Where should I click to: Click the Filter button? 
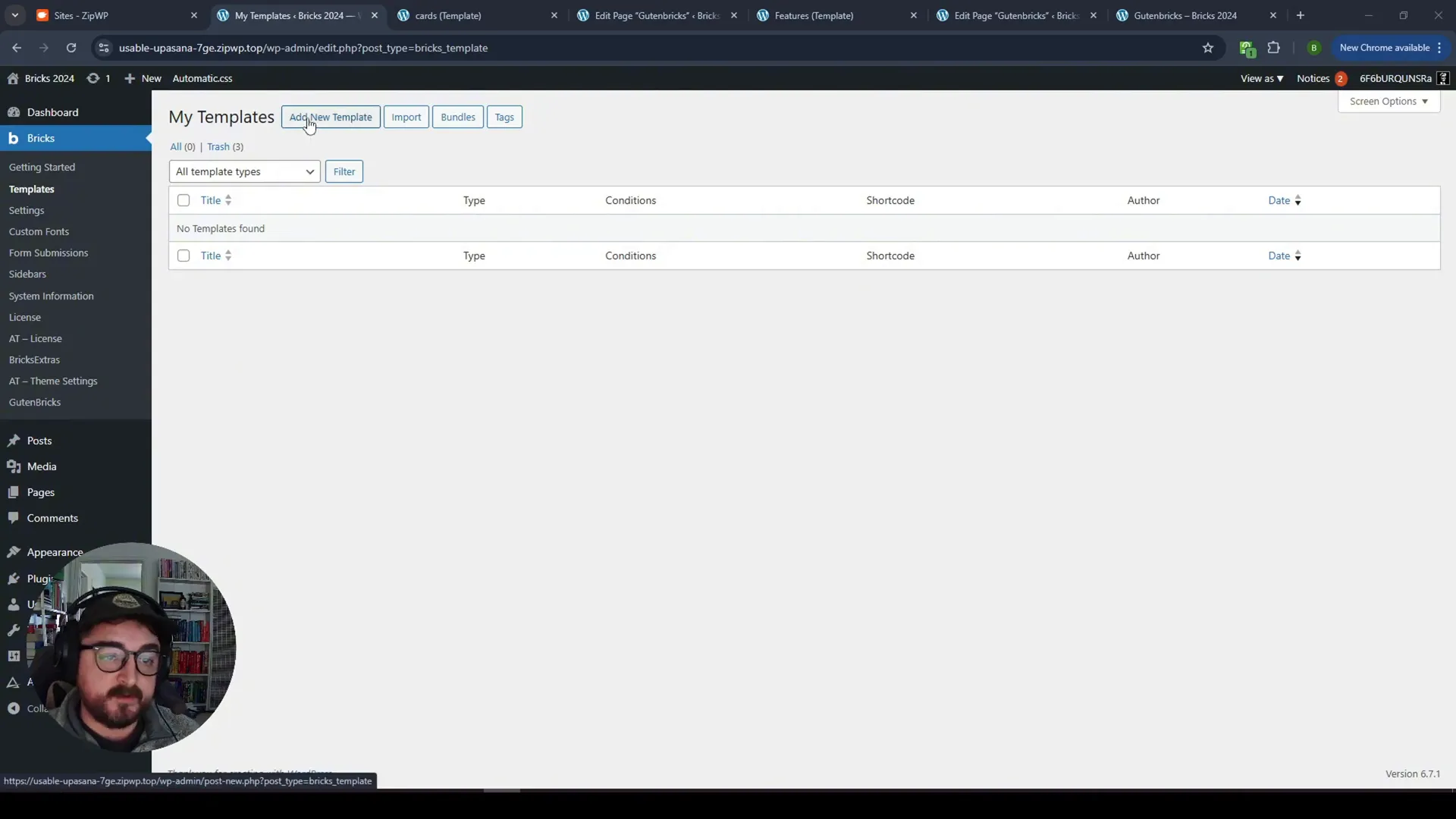343,171
